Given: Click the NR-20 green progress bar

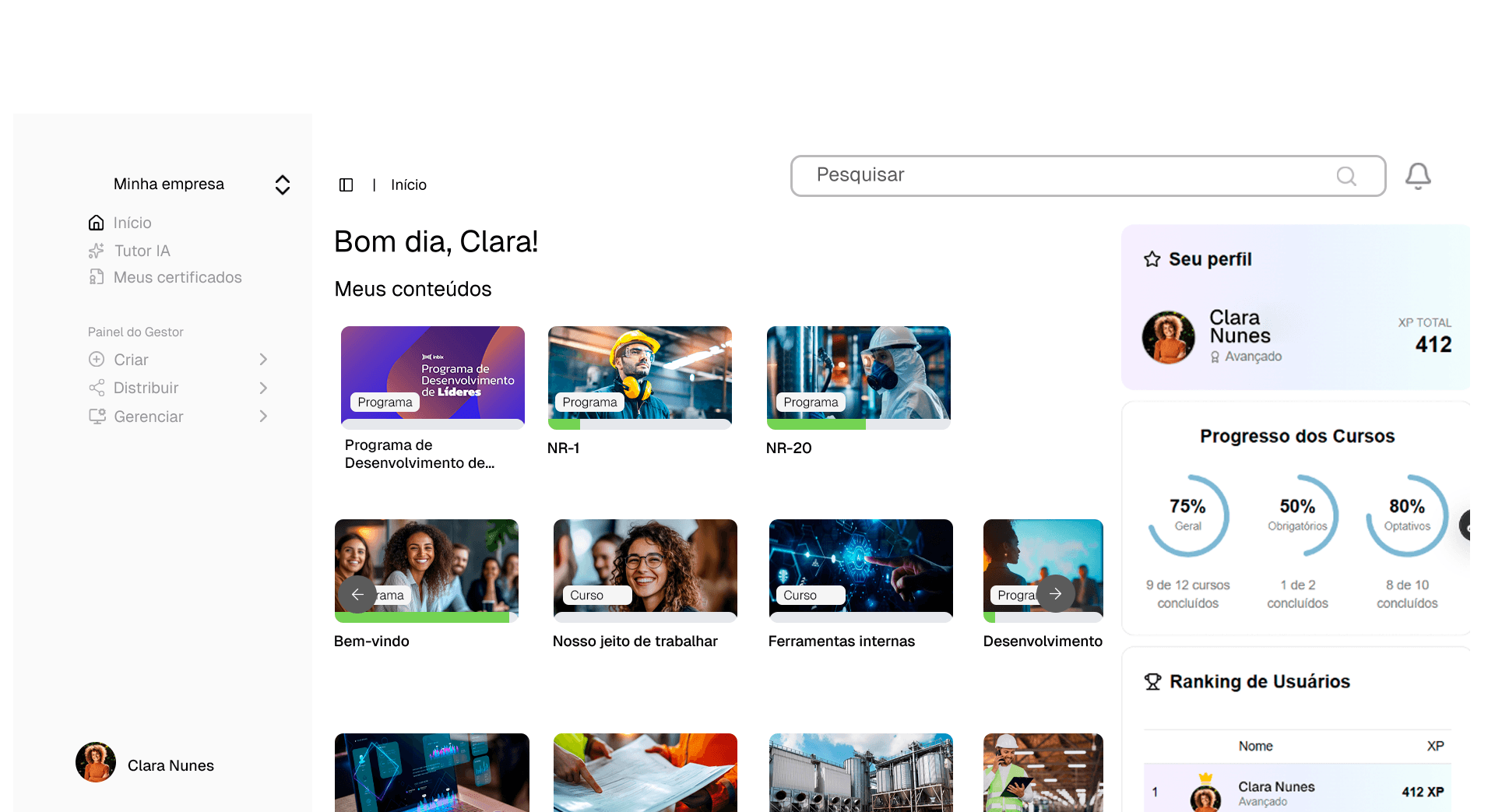Looking at the screenshot, I should point(816,424).
